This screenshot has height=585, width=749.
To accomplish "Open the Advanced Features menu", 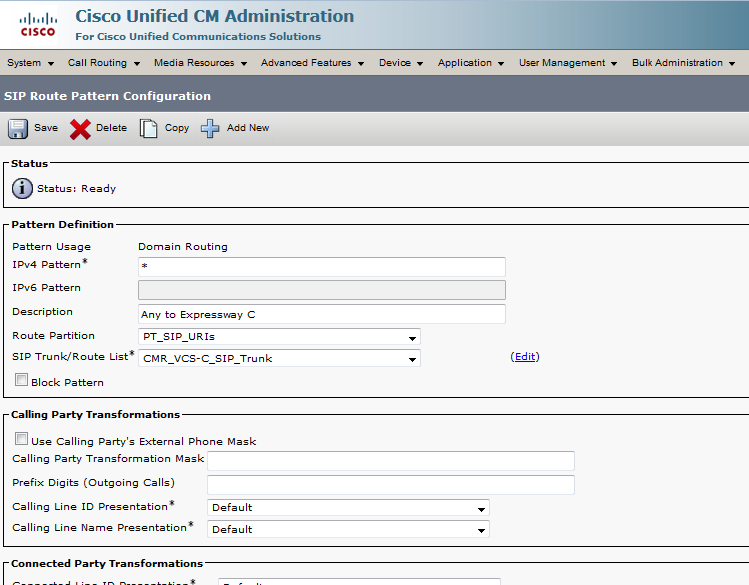I will pyautogui.click(x=312, y=63).
